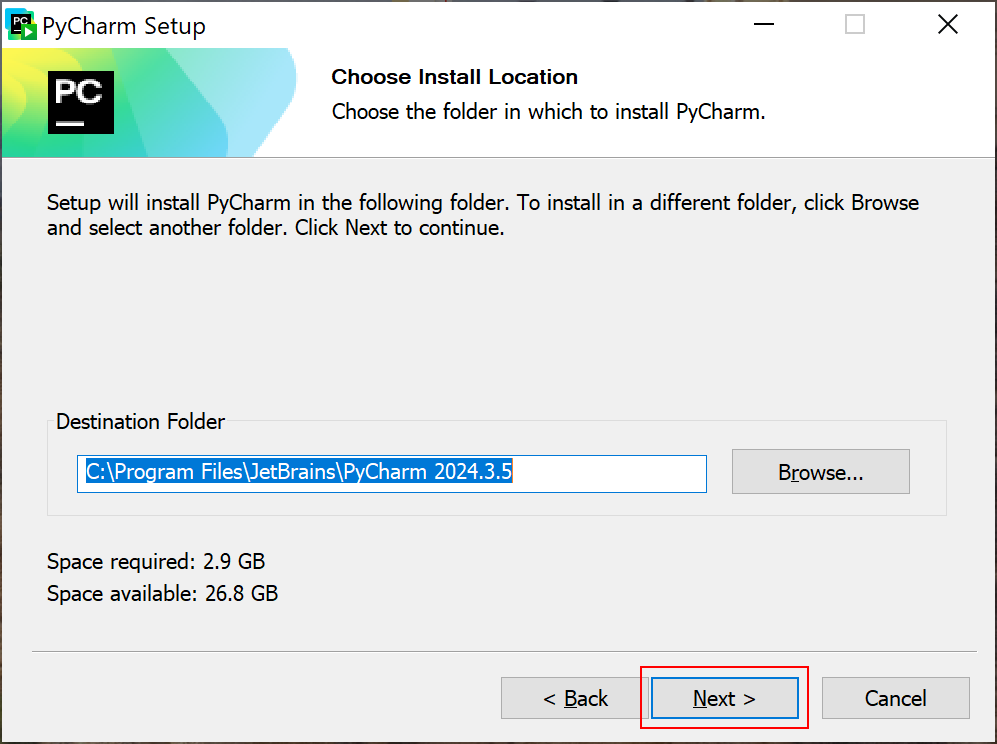Click the black PC logo in header
Image resolution: width=997 pixels, height=744 pixels.
pos(81,102)
